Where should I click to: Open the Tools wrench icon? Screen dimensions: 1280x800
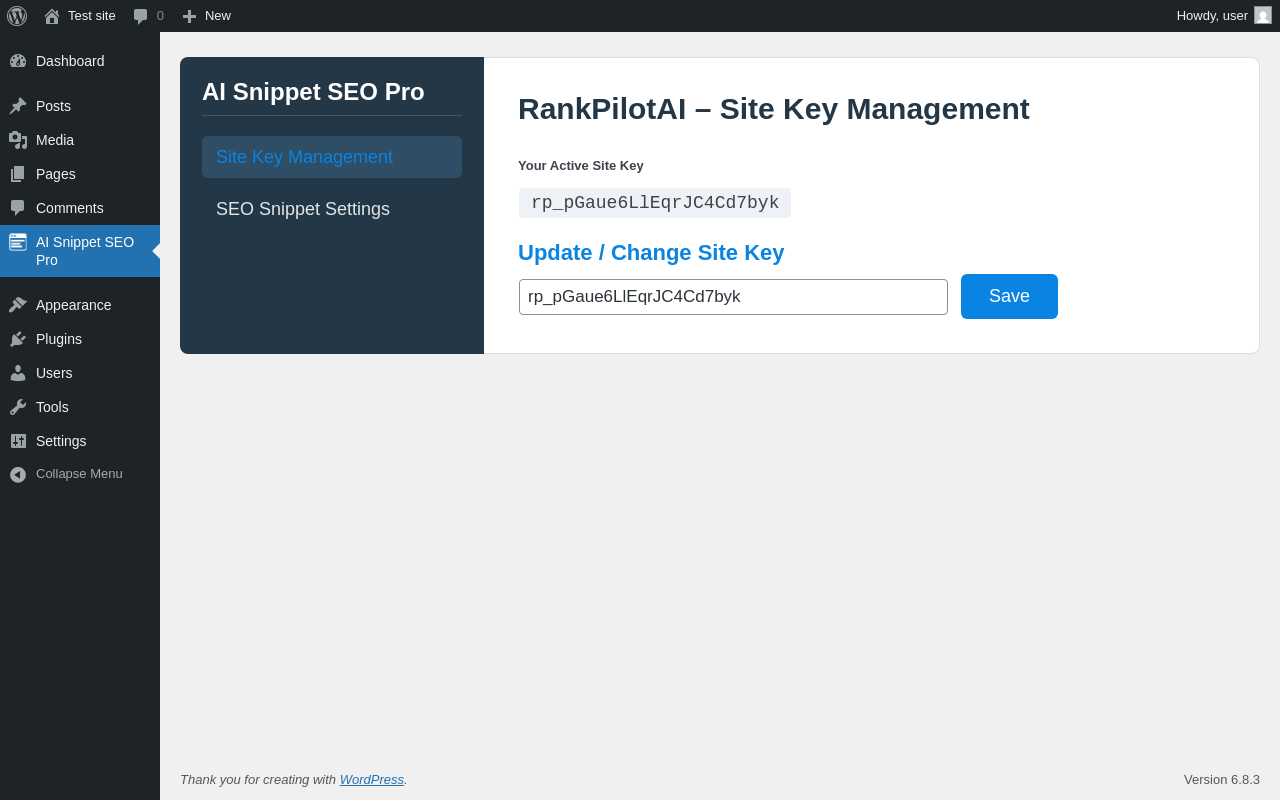point(18,407)
